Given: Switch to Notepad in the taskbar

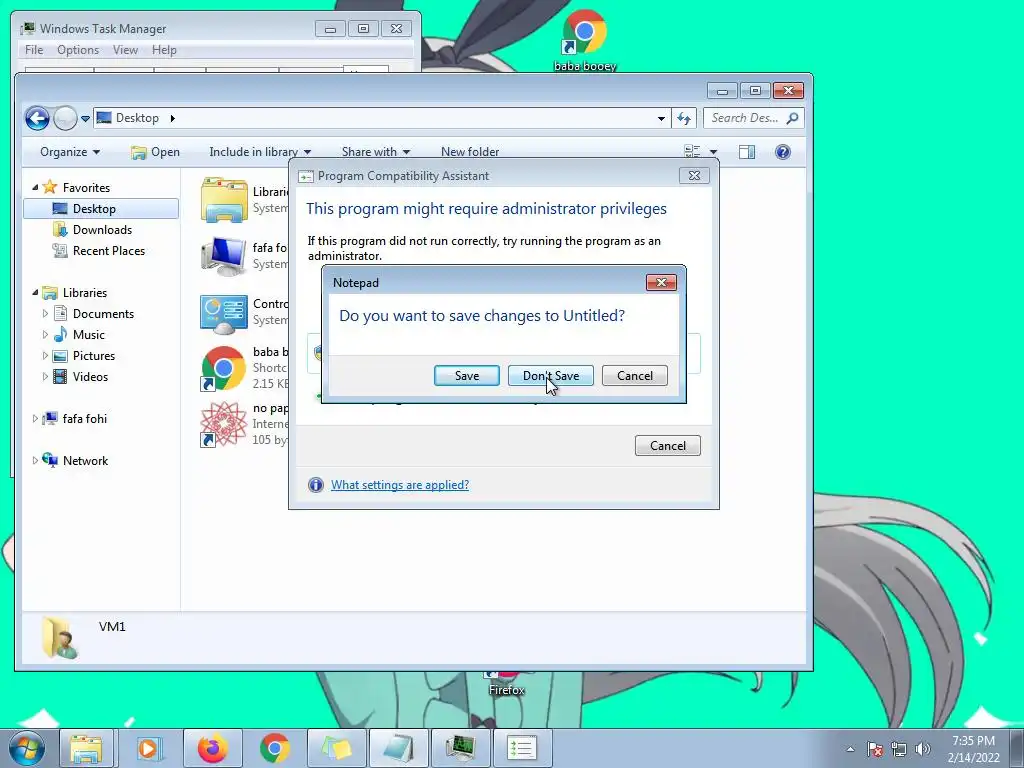Looking at the screenshot, I should [398, 748].
